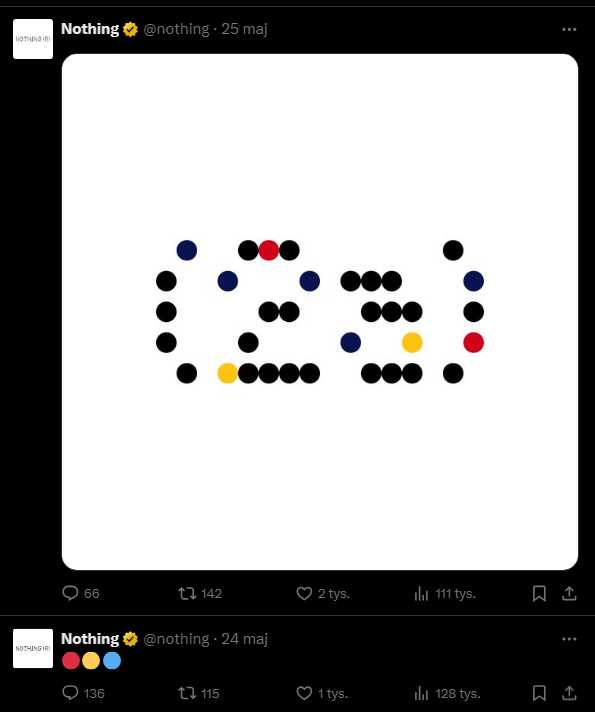Share the 24 maj Nothing tweet
The height and width of the screenshot is (712, 595).
(569, 693)
